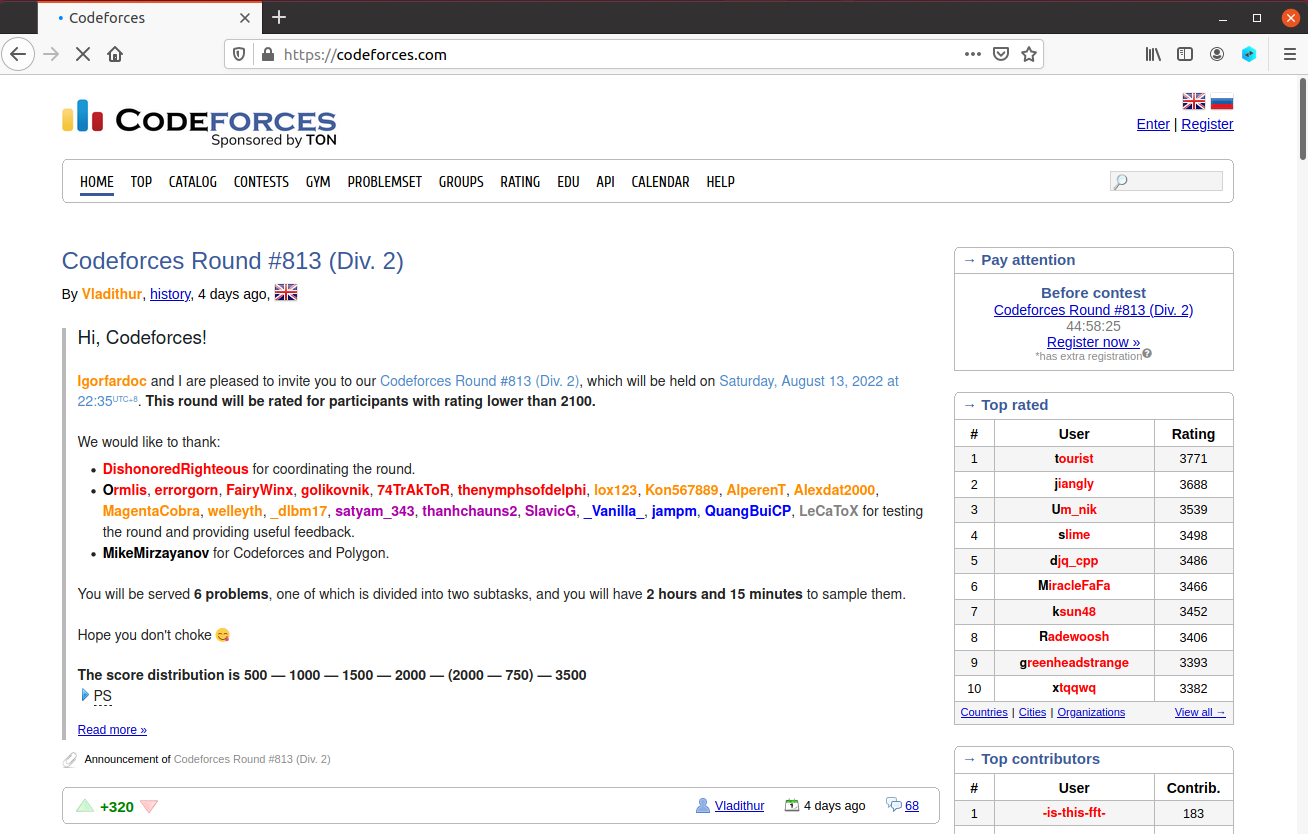
Task: Open jiangly's profile in Top rated
Action: point(1074,484)
